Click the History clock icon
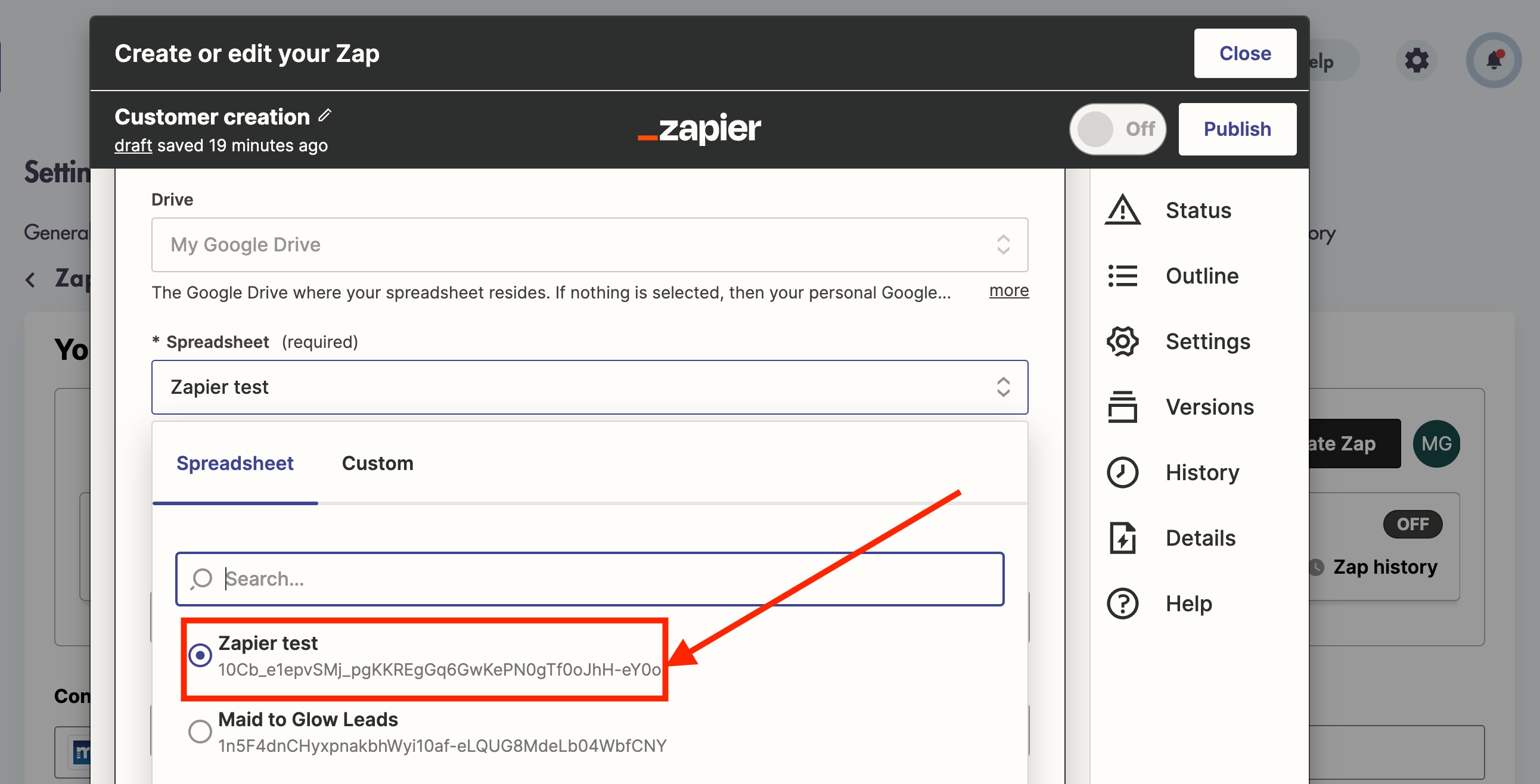Image resolution: width=1540 pixels, height=784 pixels. pos(1122,472)
